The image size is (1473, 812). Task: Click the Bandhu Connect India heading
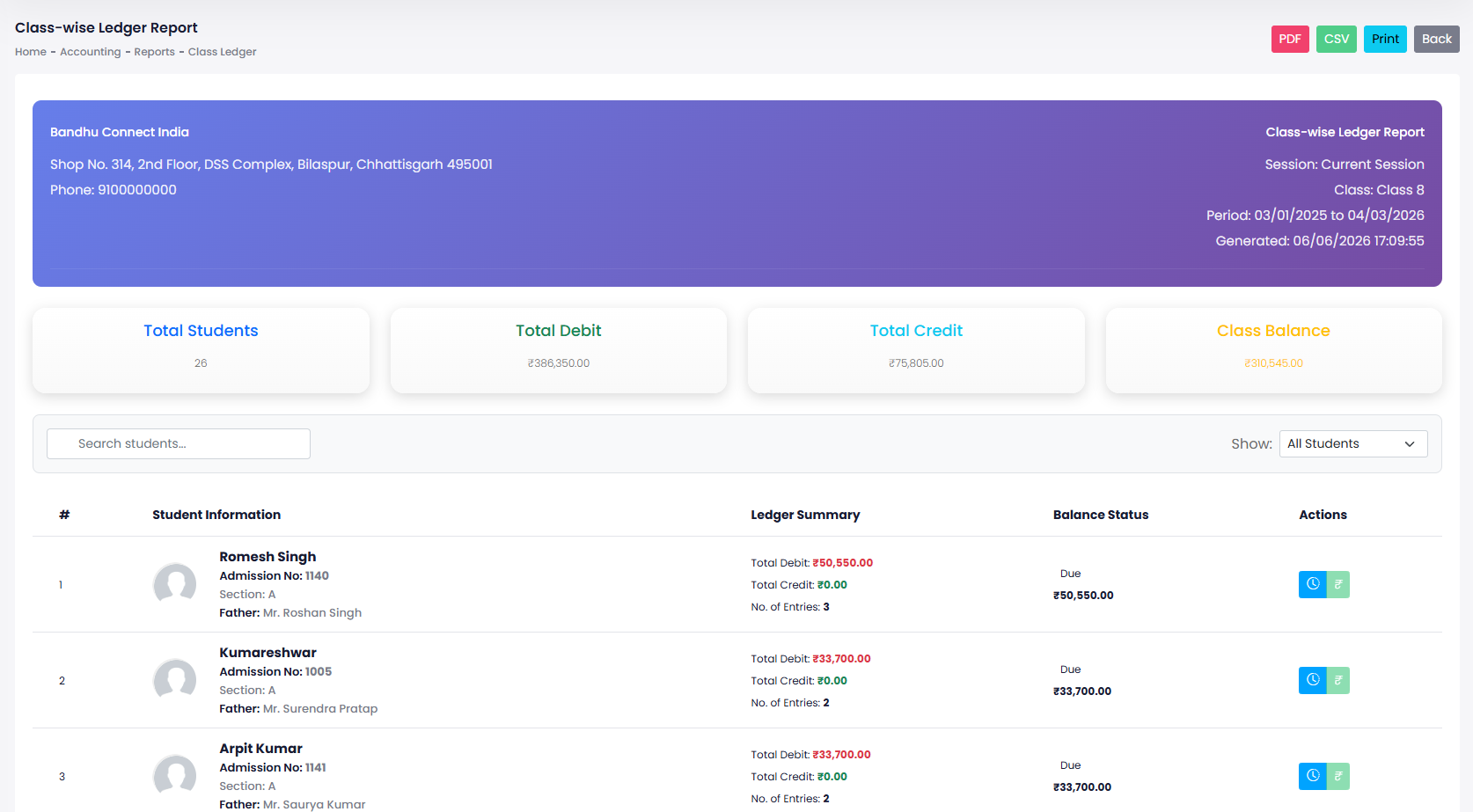pyautogui.click(x=120, y=132)
